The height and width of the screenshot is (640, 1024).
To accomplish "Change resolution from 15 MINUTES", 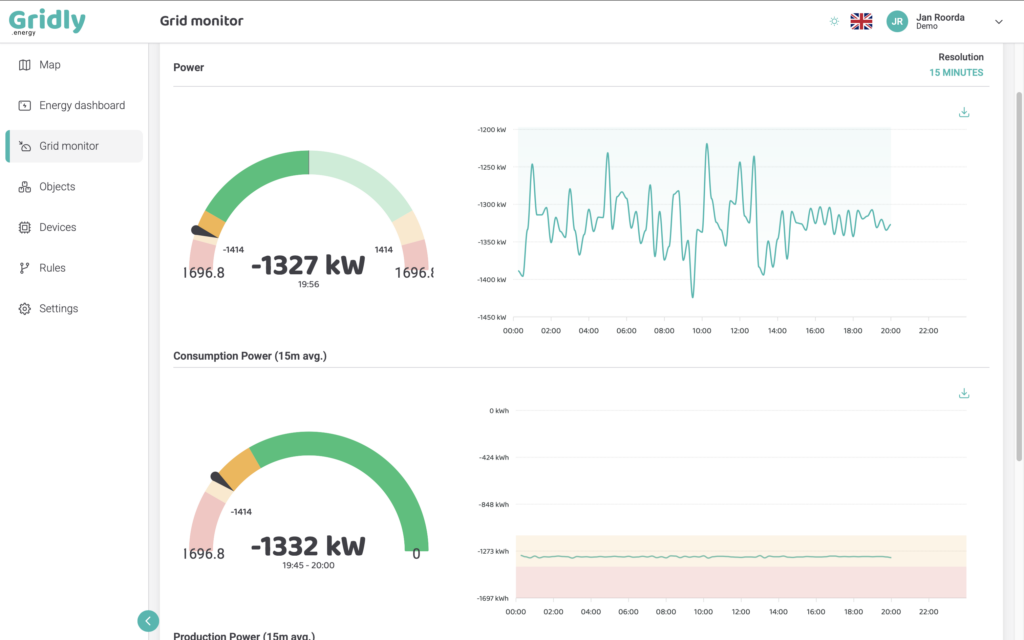I will [x=956, y=72].
